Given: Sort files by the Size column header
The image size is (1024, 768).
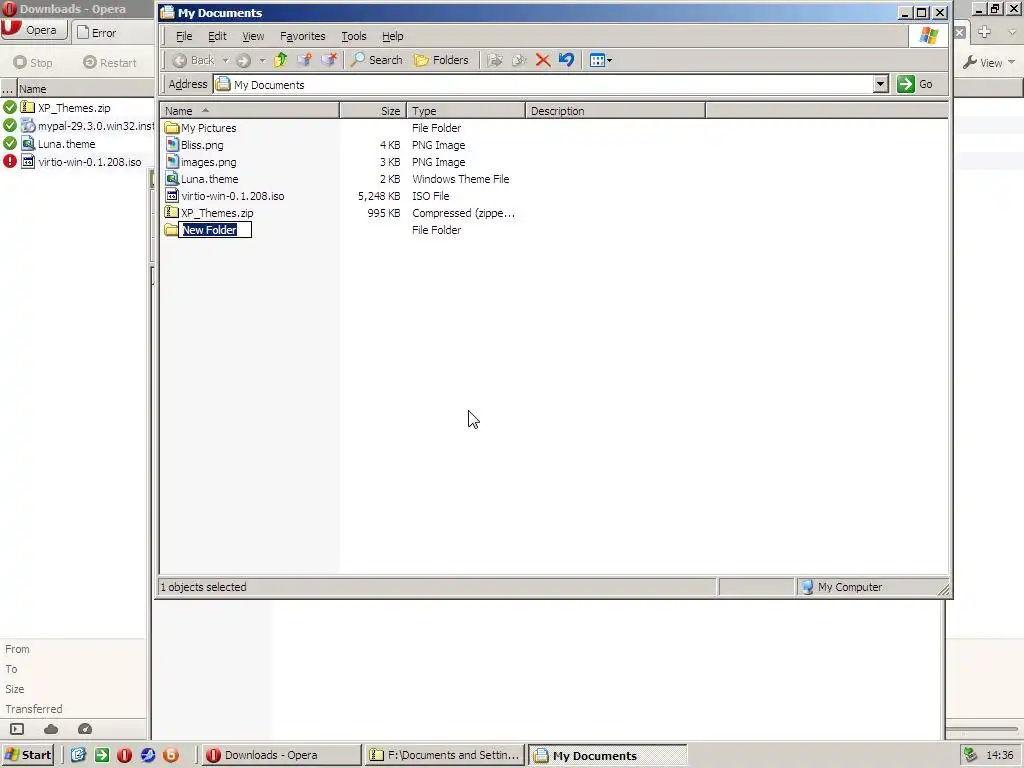Looking at the screenshot, I should [373, 111].
